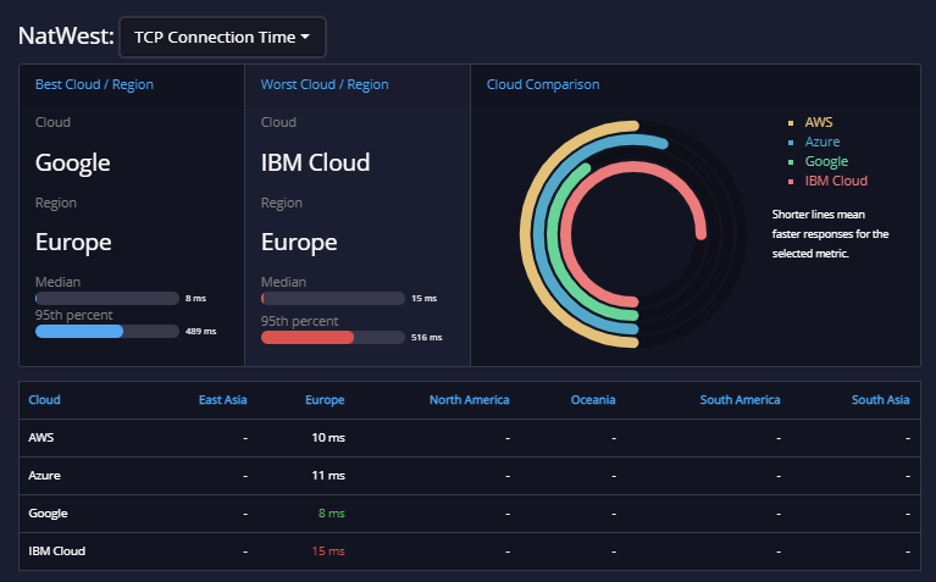This screenshot has width=936, height=582.
Task: Sort by the Europe column header
Action: point(325,400)
